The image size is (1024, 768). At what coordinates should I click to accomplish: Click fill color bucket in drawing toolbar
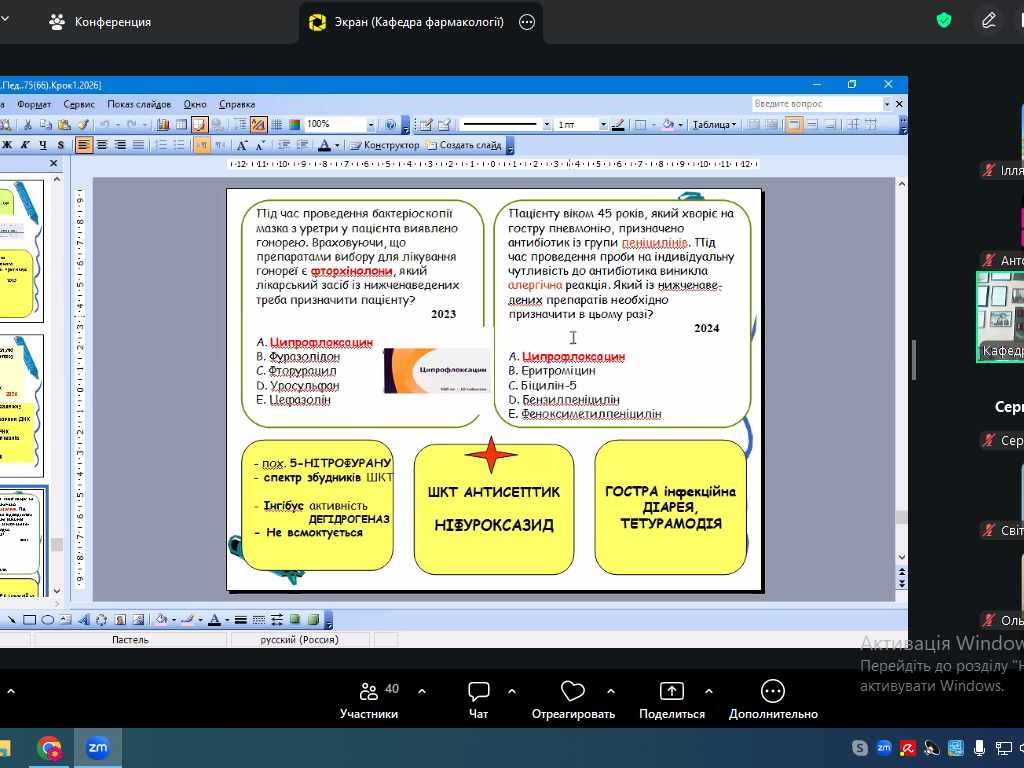pyautogui.click(x=161, y=620)
